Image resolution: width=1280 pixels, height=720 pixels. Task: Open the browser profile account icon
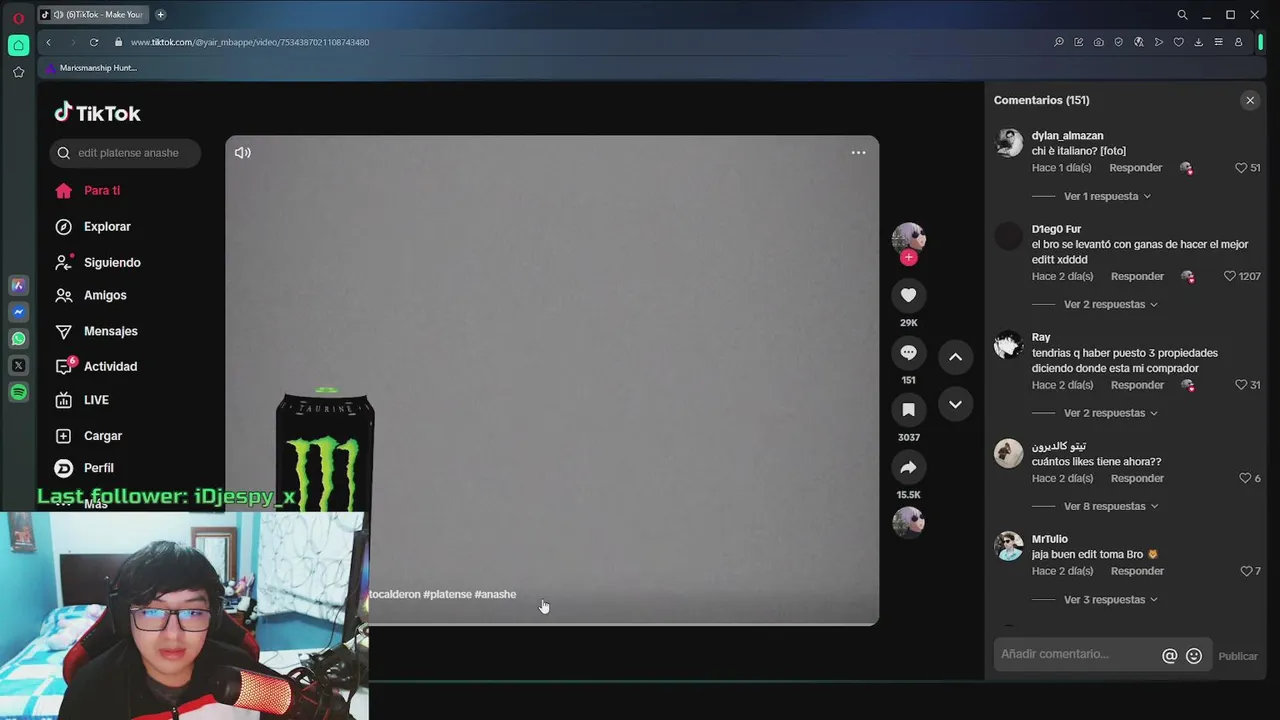coord(1239,42)
